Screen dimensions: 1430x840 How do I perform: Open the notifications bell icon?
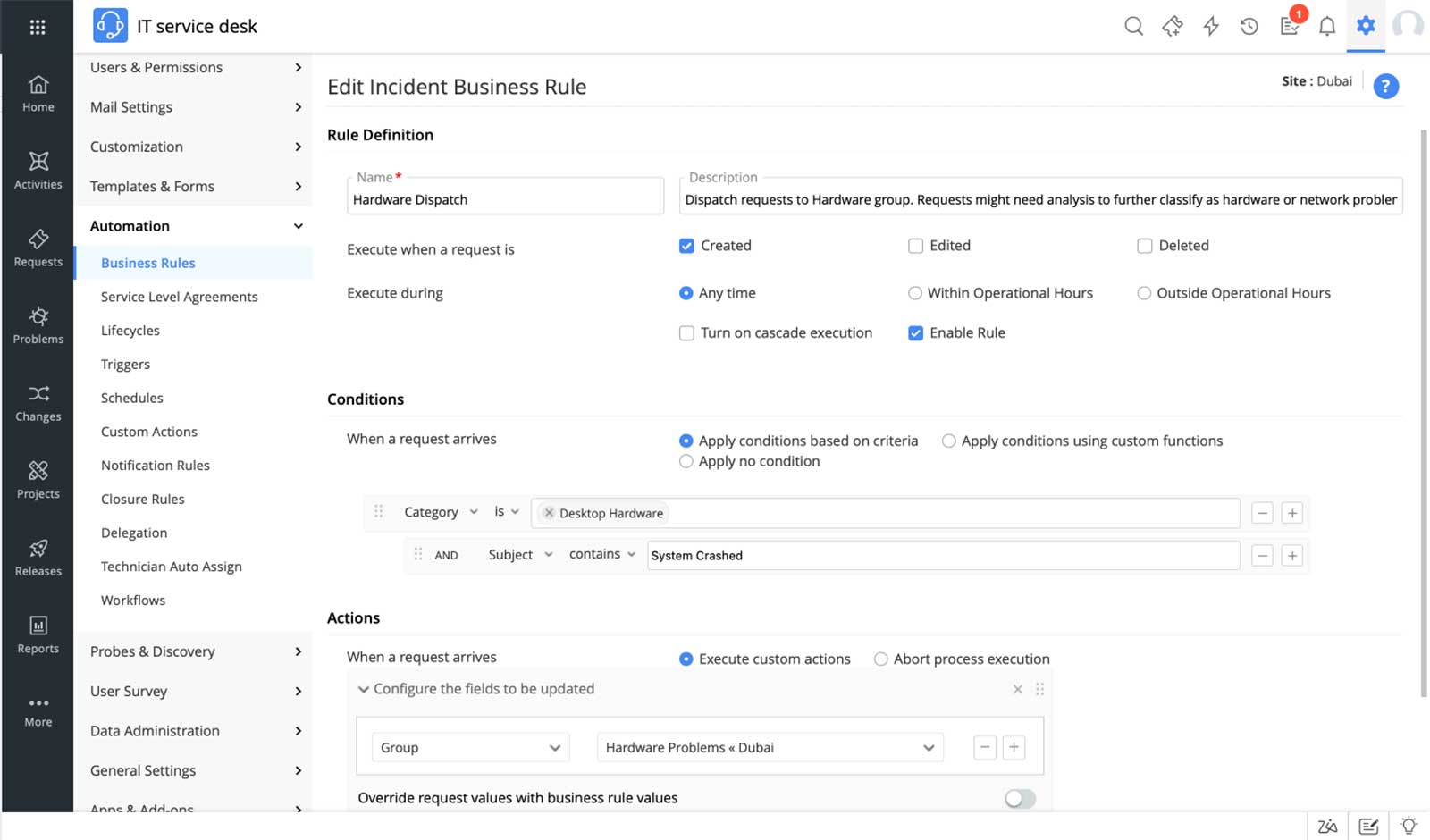pos(1327,26)
